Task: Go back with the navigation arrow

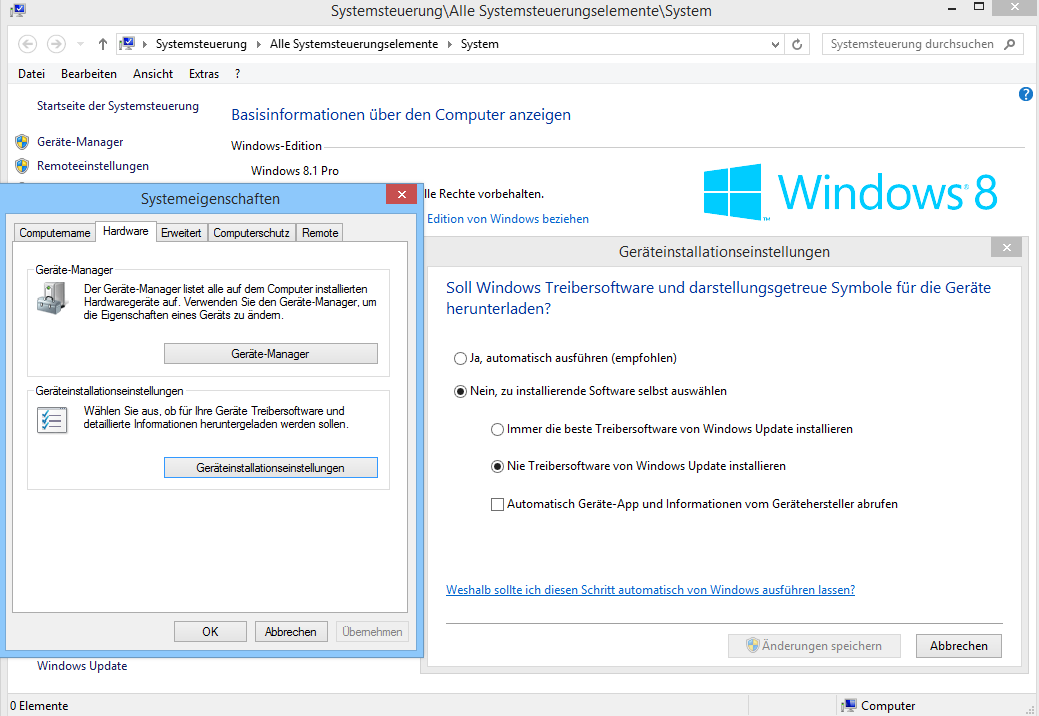Action: click(27, 44)
